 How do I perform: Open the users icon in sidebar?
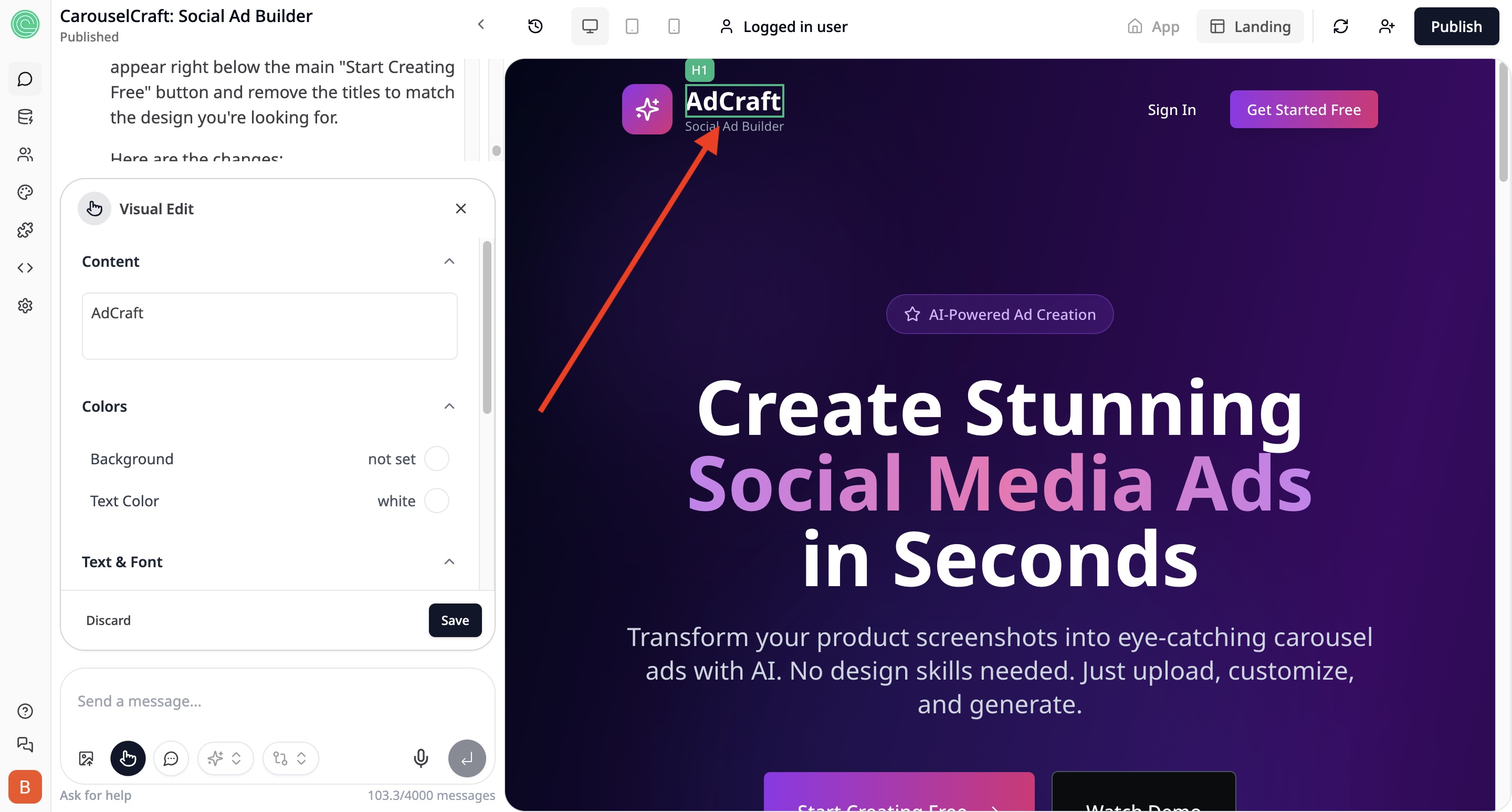tap(25, 154)
